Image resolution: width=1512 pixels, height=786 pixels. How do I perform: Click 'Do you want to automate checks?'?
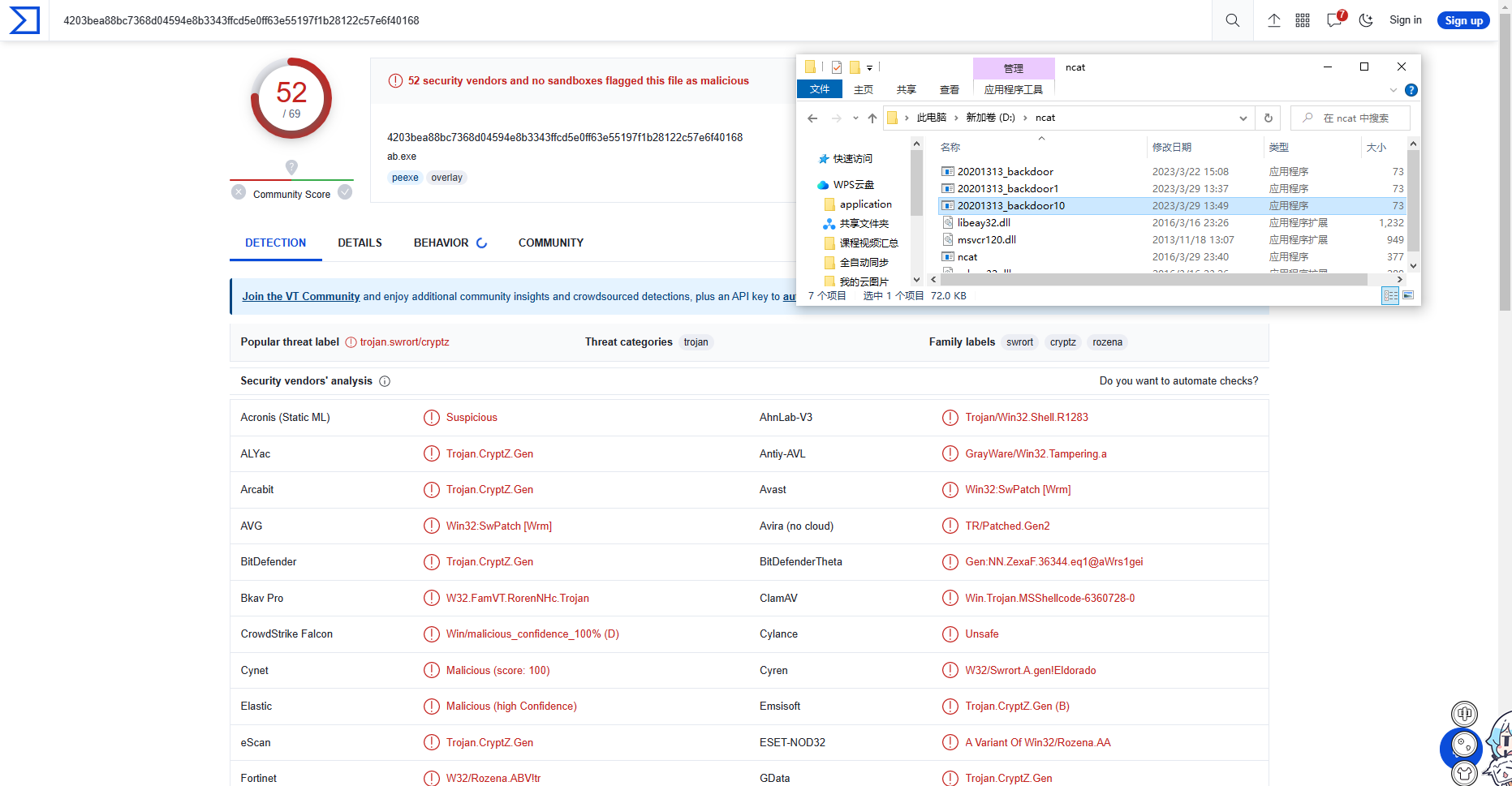pos(1178,381)
